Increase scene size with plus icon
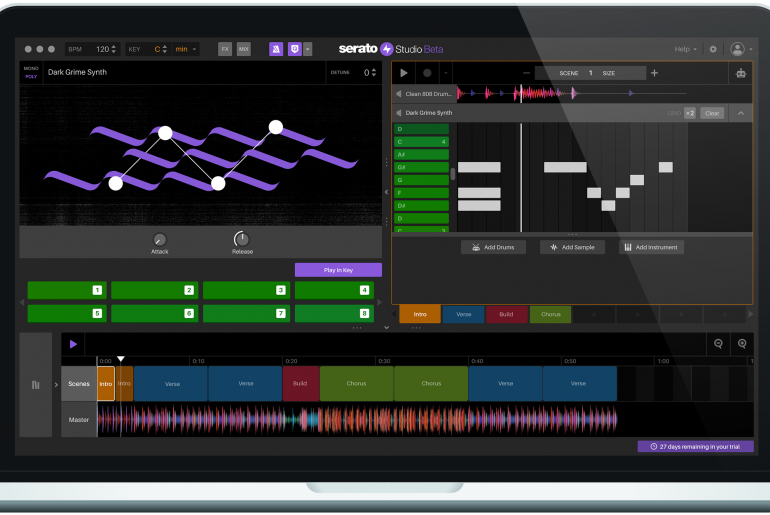Image resolution: width=770 pixels, height=515 pixels. pos(655,73)
